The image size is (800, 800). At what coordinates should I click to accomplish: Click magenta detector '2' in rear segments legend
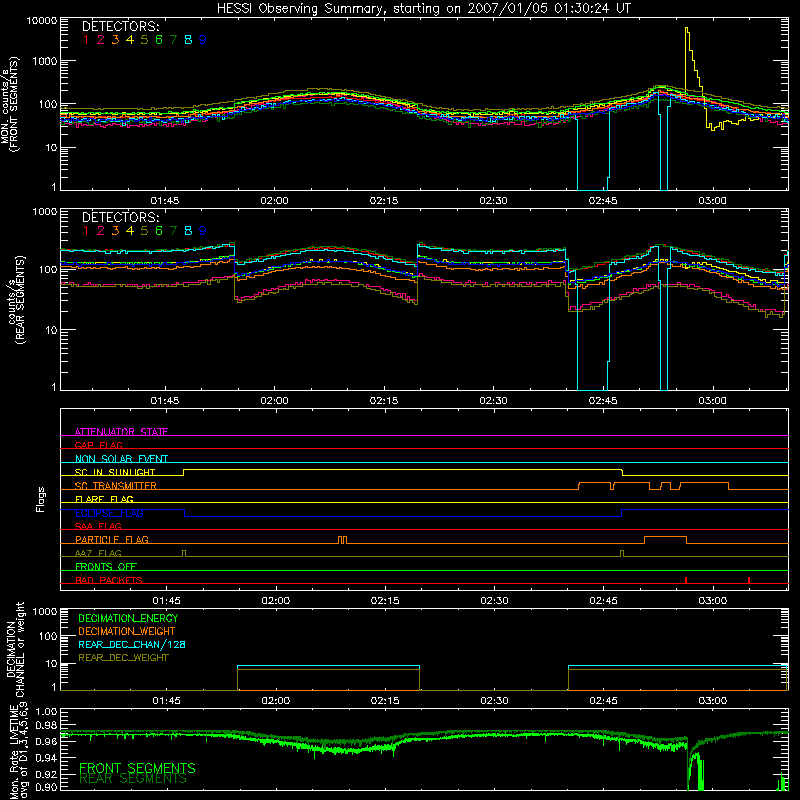101,231
